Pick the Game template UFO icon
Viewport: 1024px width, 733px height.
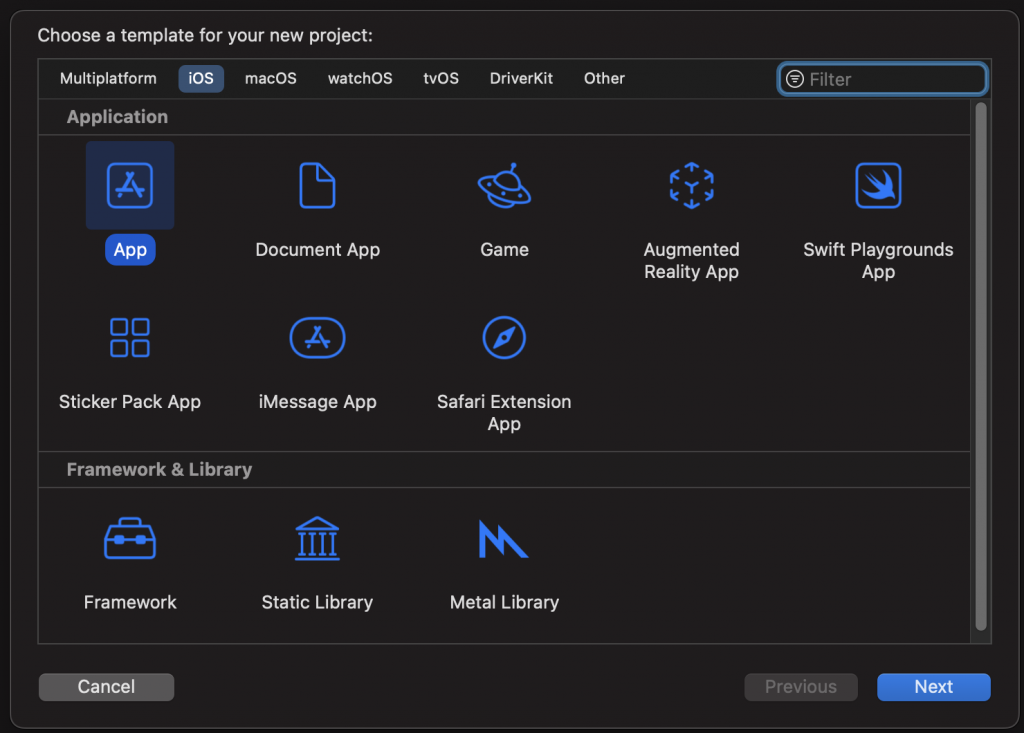(x=504, y=186)
